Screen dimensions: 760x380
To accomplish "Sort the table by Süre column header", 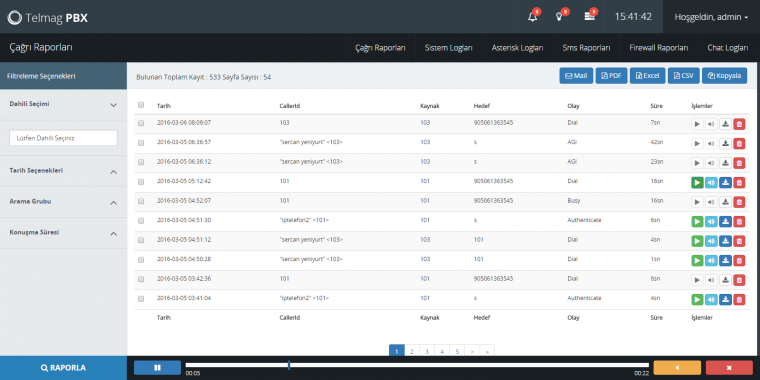I will click(x=656, y=106).
